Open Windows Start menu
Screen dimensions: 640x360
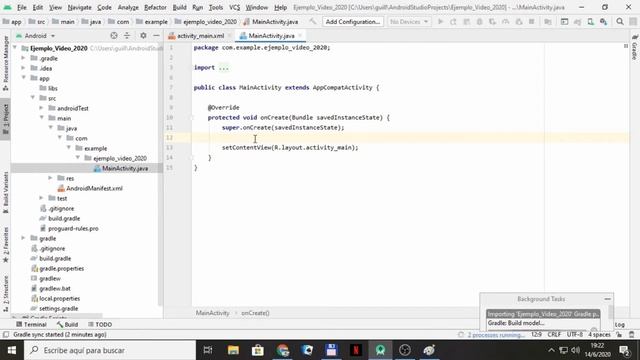coord(12,350)
